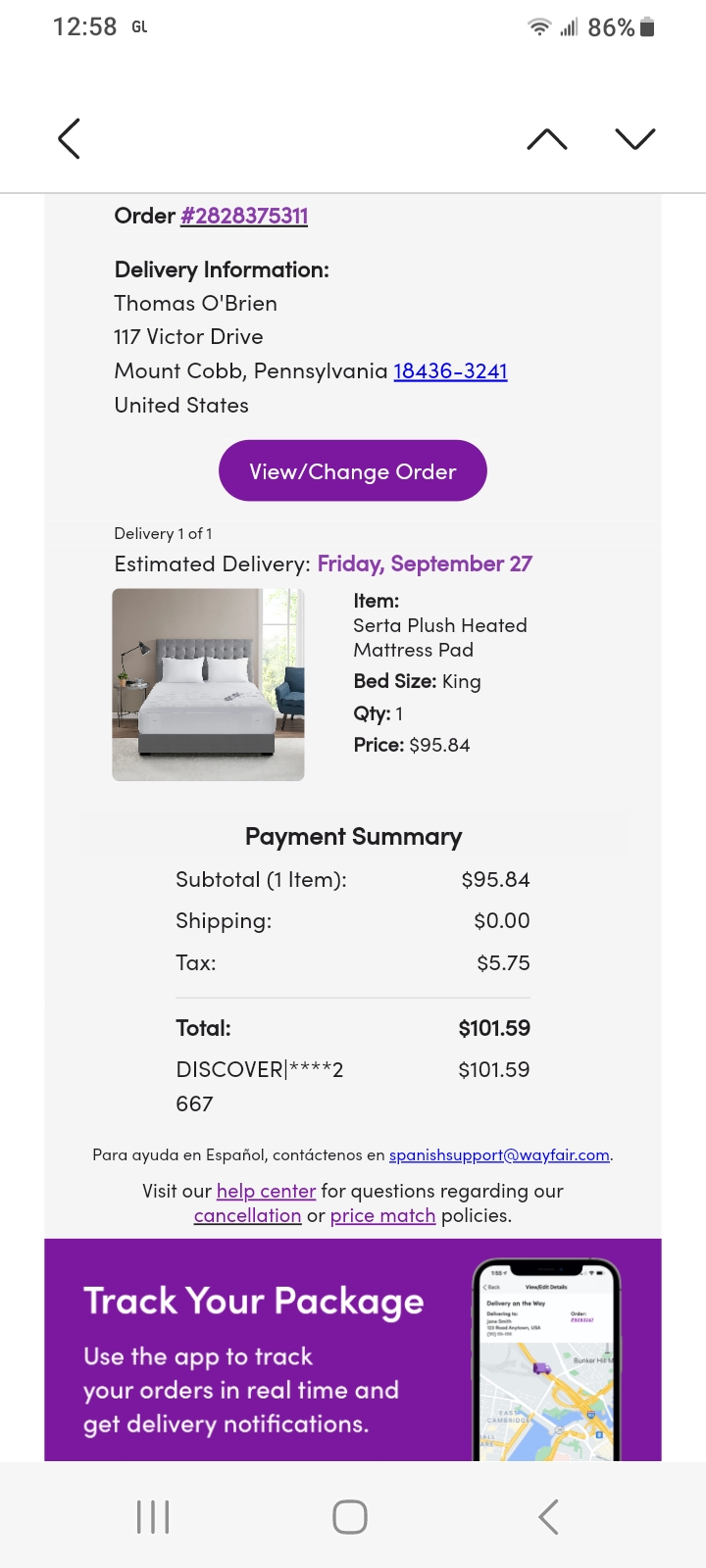
Task: Tap the battery icon in status bar
Action: (x=647, y=27)
